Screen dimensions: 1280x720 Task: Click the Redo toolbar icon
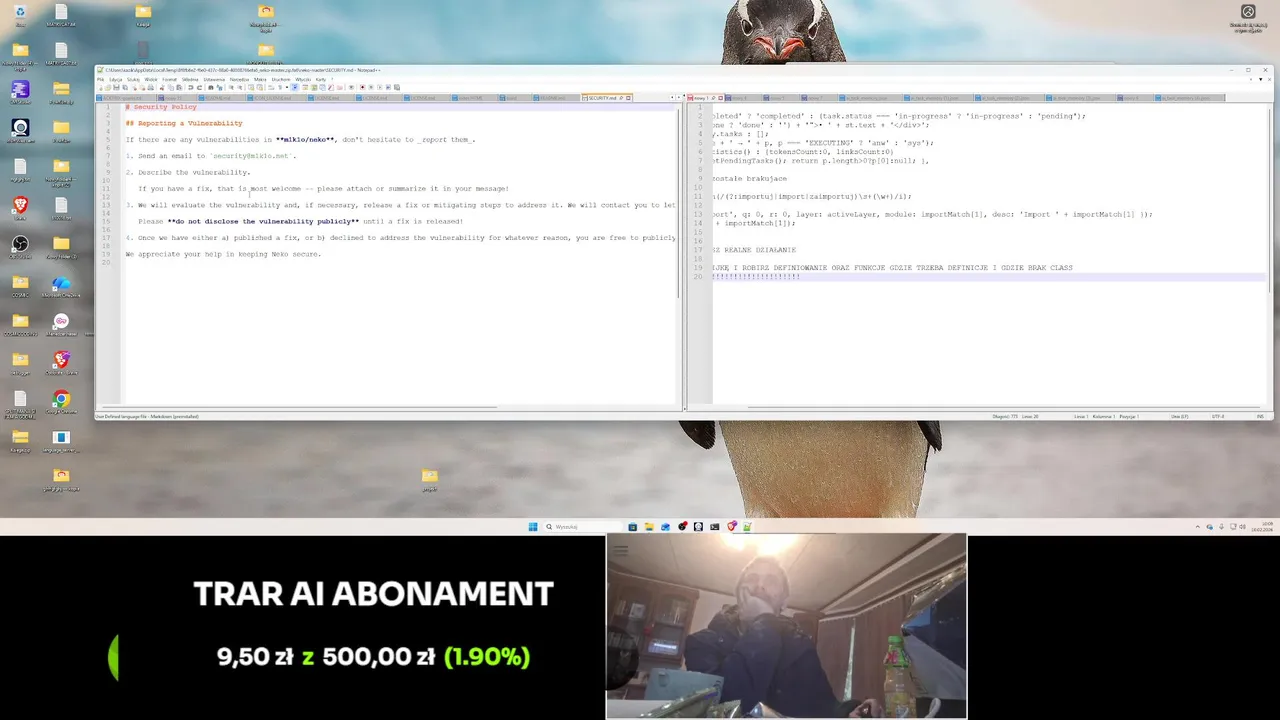200,87
